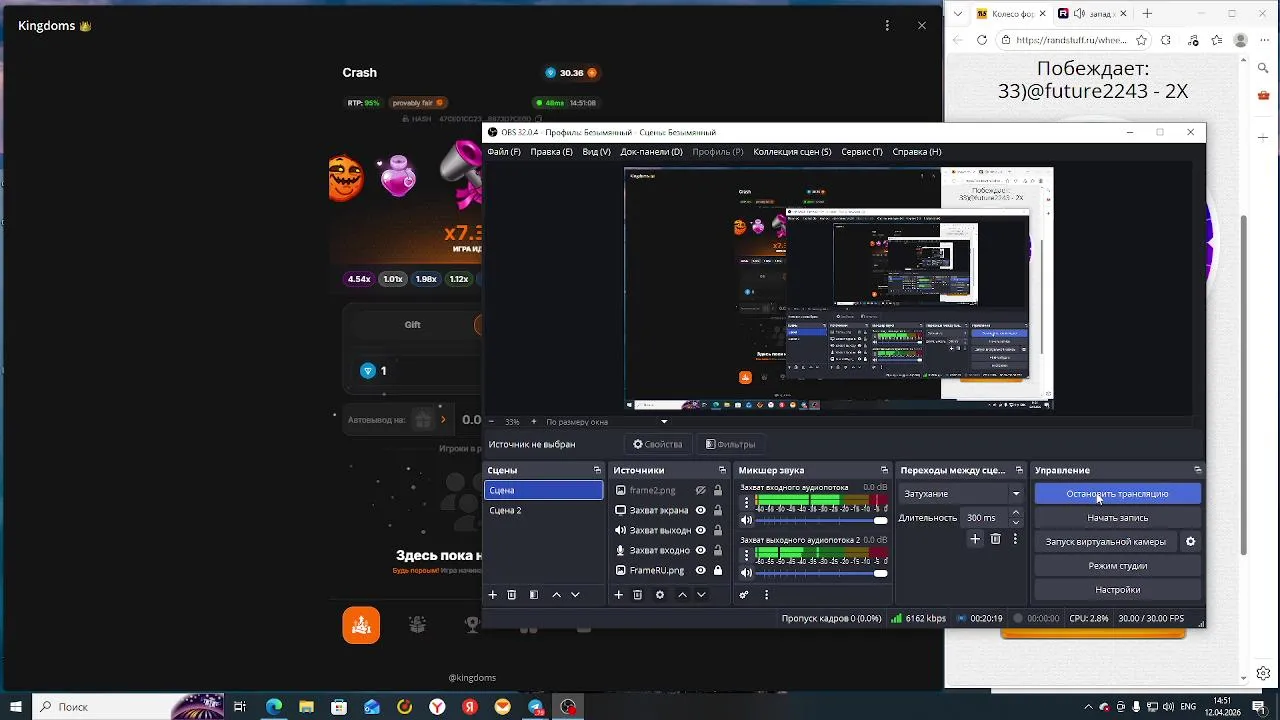Viewport: 1280px width, 720px height.
Task: Open the По размеру окна preview scale dropdown
Action: click(607, 422)
